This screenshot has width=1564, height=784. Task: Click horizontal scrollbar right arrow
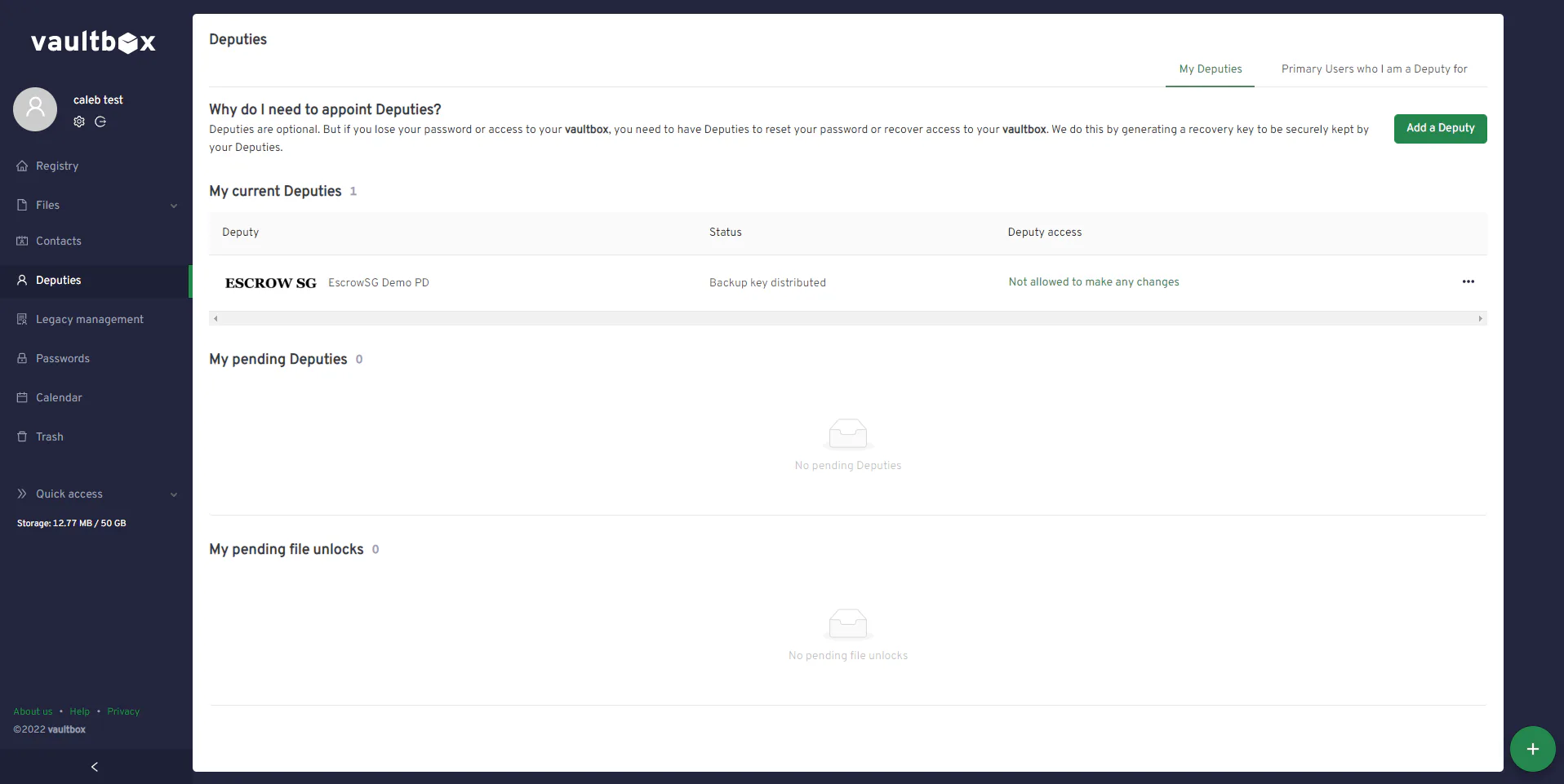pyautogui.click(x=1480, y=318)
